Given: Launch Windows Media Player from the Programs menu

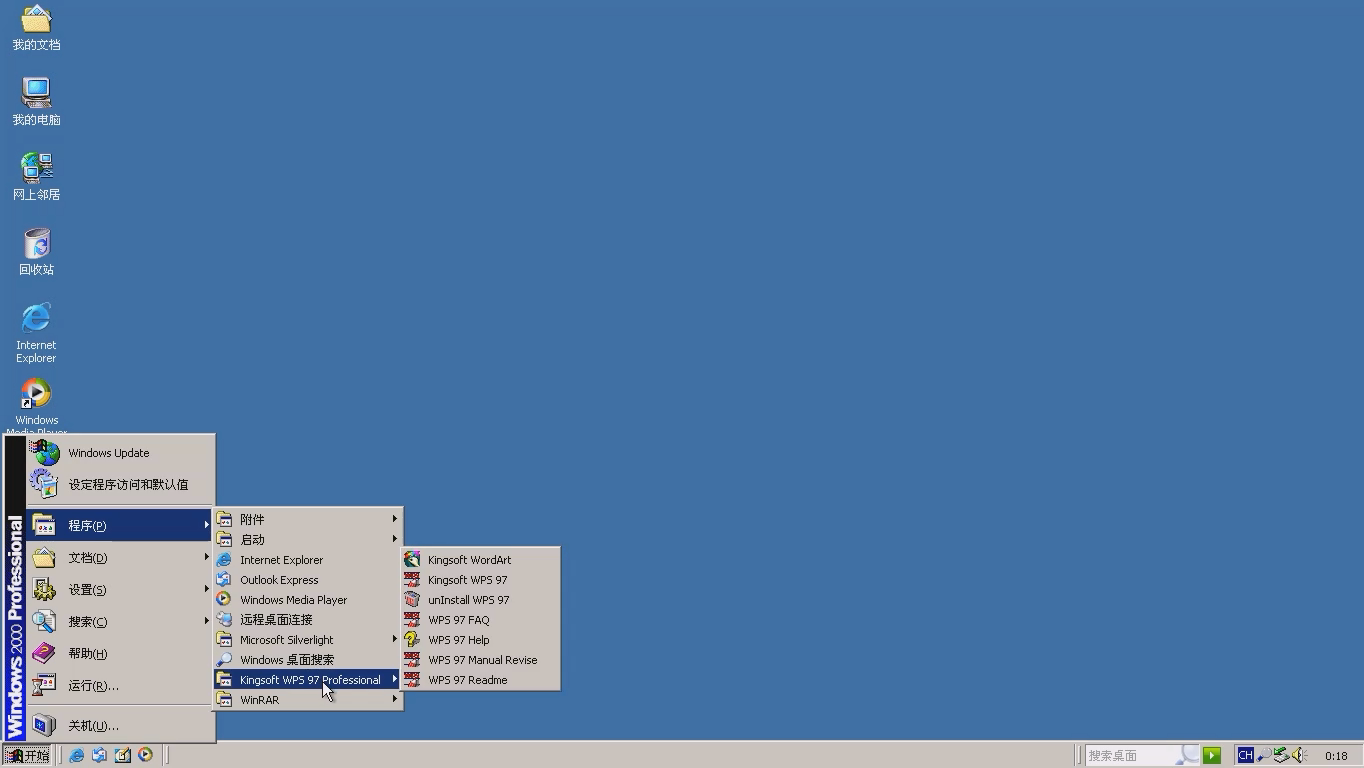Looking at the screenshot, I should [308, 599].
